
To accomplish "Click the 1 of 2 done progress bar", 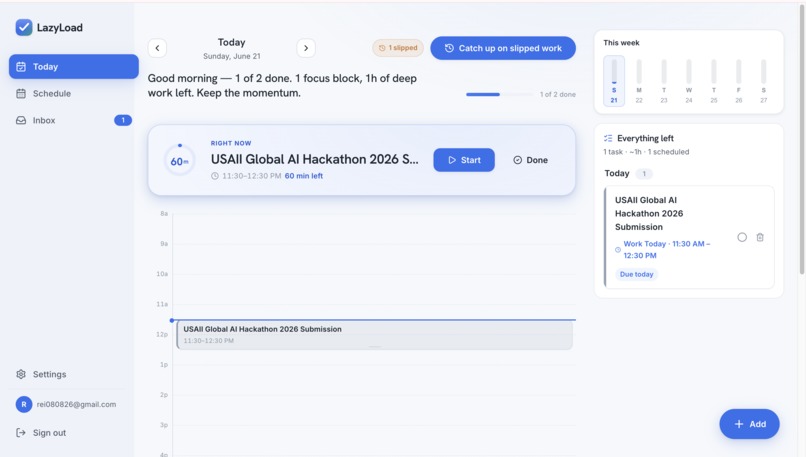I will (x=499, y=95).
